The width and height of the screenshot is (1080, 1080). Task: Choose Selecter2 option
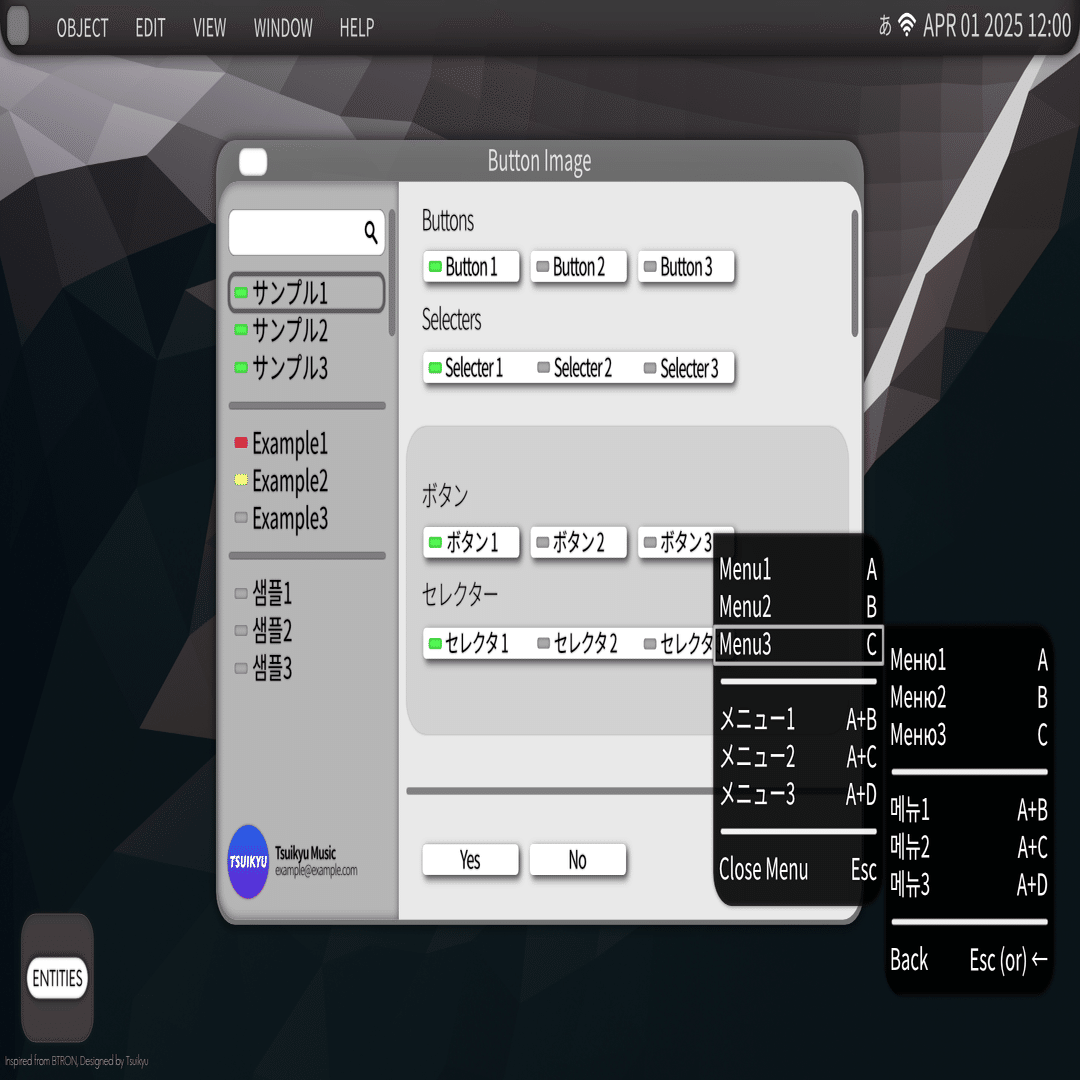pos(582,368)
